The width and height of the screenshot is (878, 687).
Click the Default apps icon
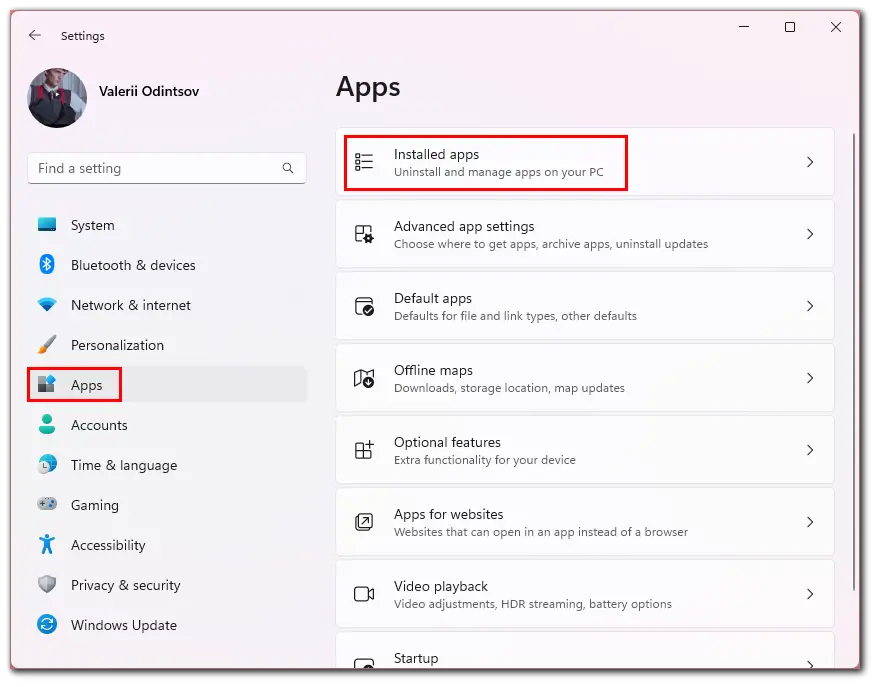coord(364,306)
